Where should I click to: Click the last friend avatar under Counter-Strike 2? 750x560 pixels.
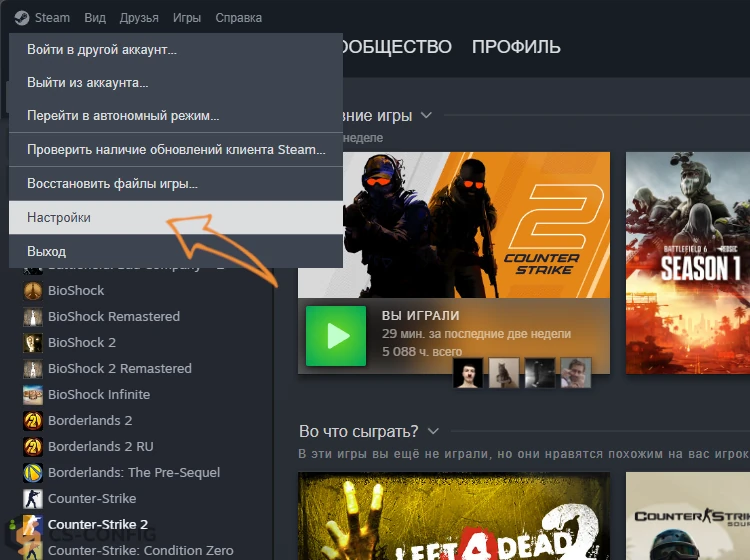click(576, 373)
